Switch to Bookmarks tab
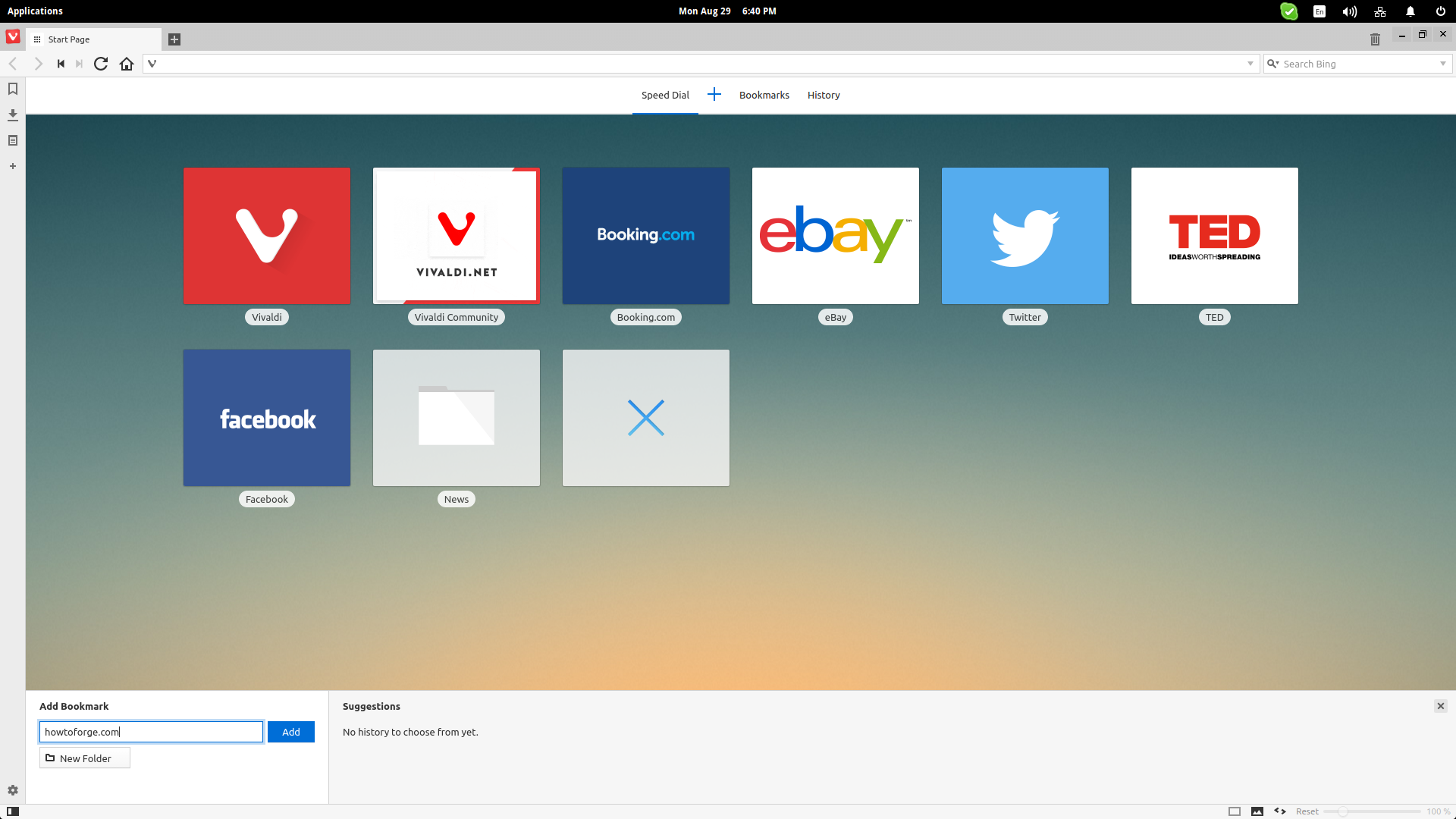 coord(764,95)
